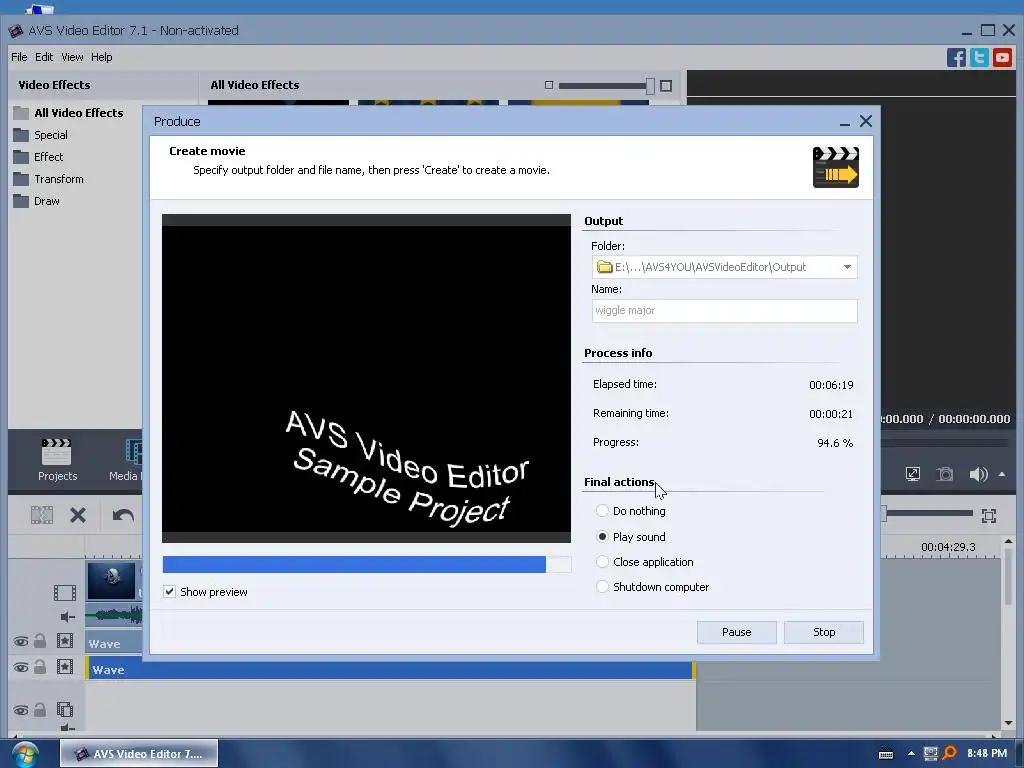Open the output Folder dropdown
The height and width of the screenshot is (768, 1024).
847,267
